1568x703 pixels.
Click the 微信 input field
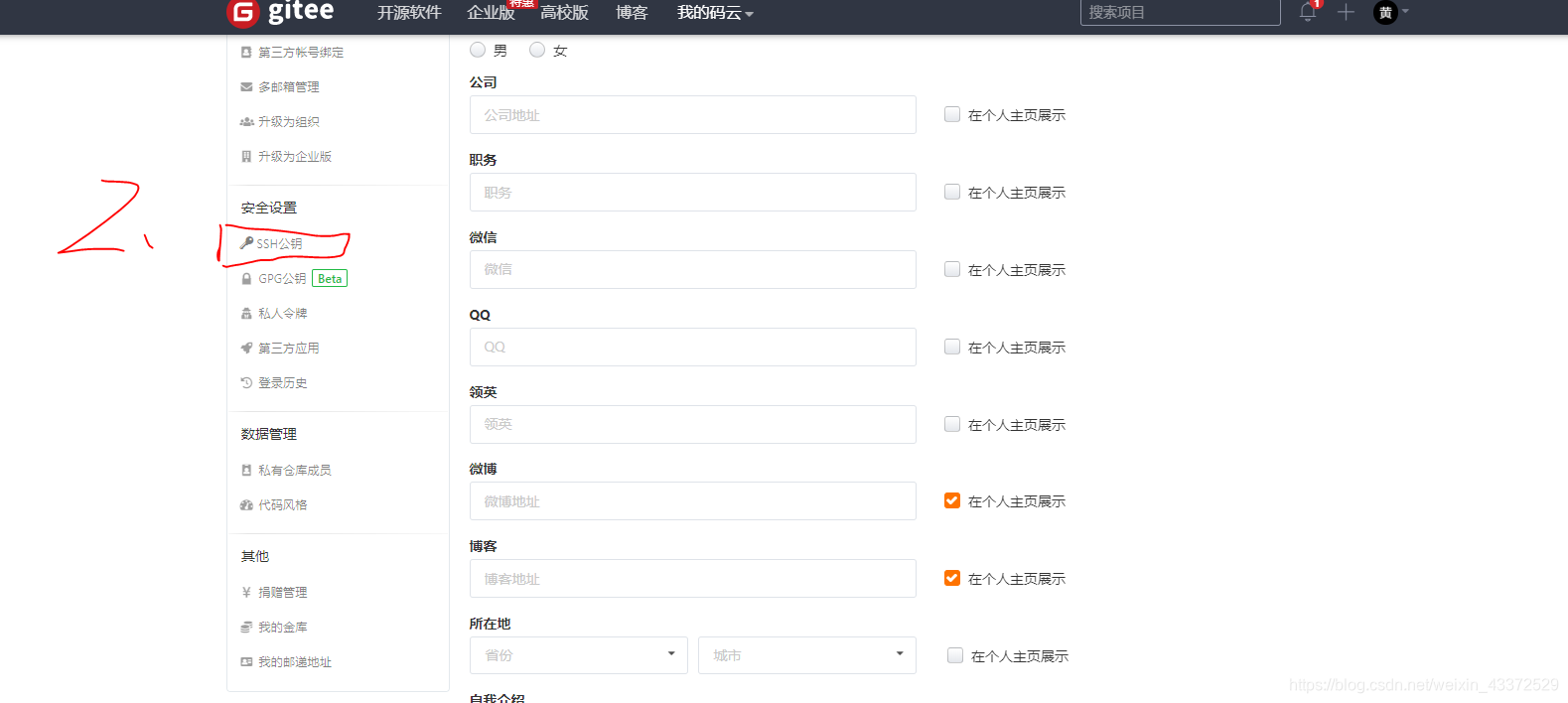tap(693, 269)
